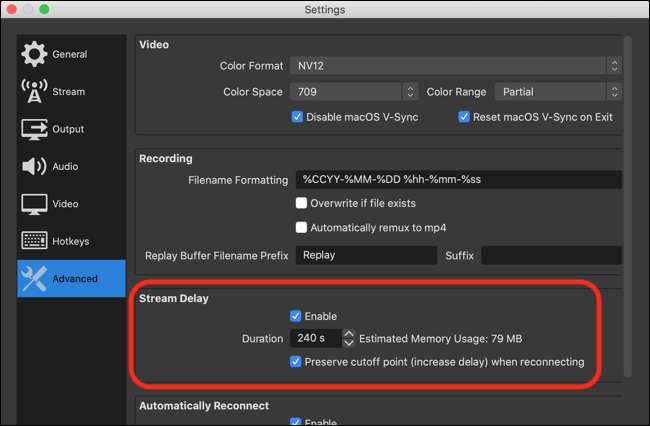Go to the Hotkeys tab label
Viewport: 650px width, 426px height.
(70, 241)
